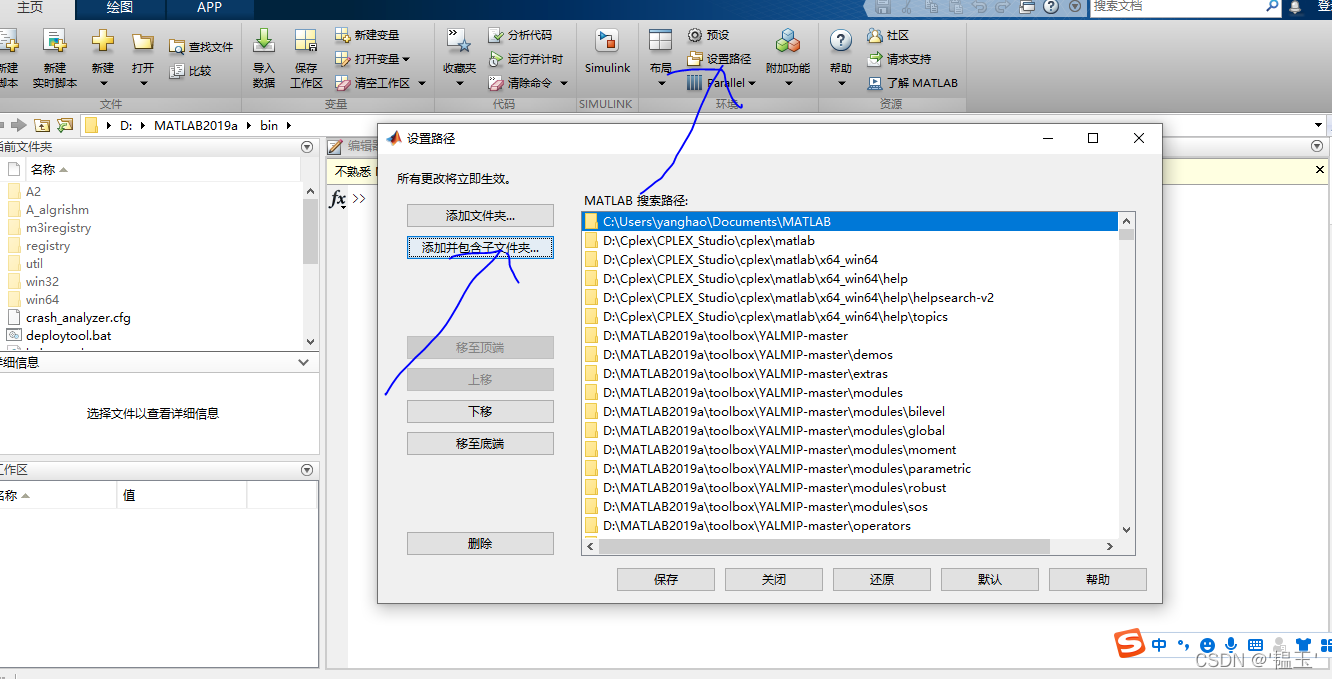The image size is (1332, 679).
Task: Click the 删除 remove button
Action: coord(480,543)
